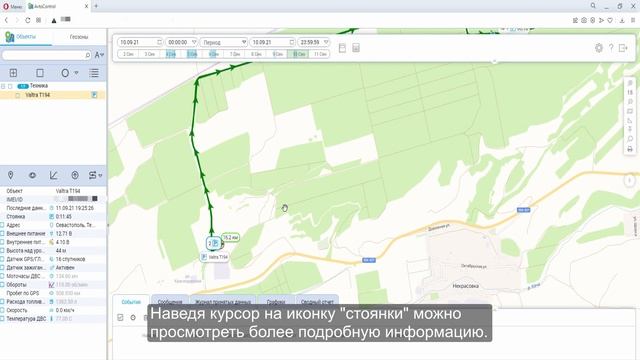Tick the Техника group checkbox
The height and width of the screenshot is (360, 640).
click(x=10, y=86)
